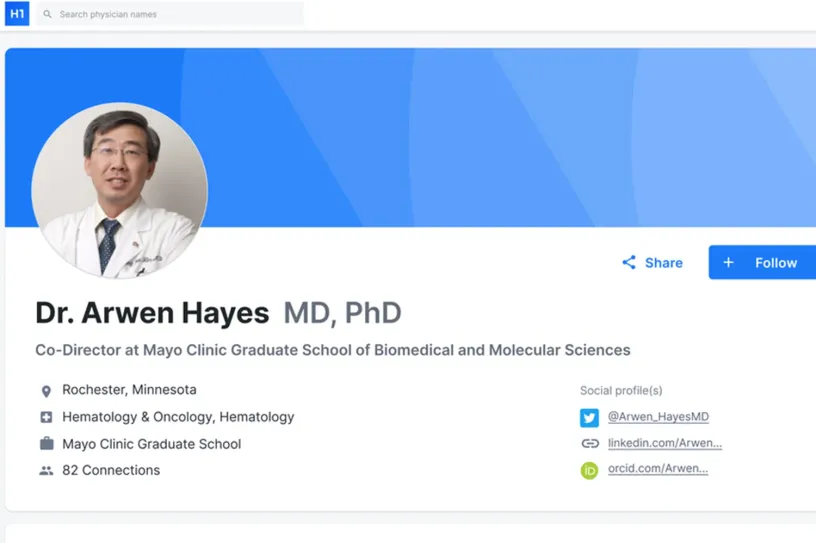Focus the Search physician names field
This screenshot has width=816, height=543.
pos(170,14)
